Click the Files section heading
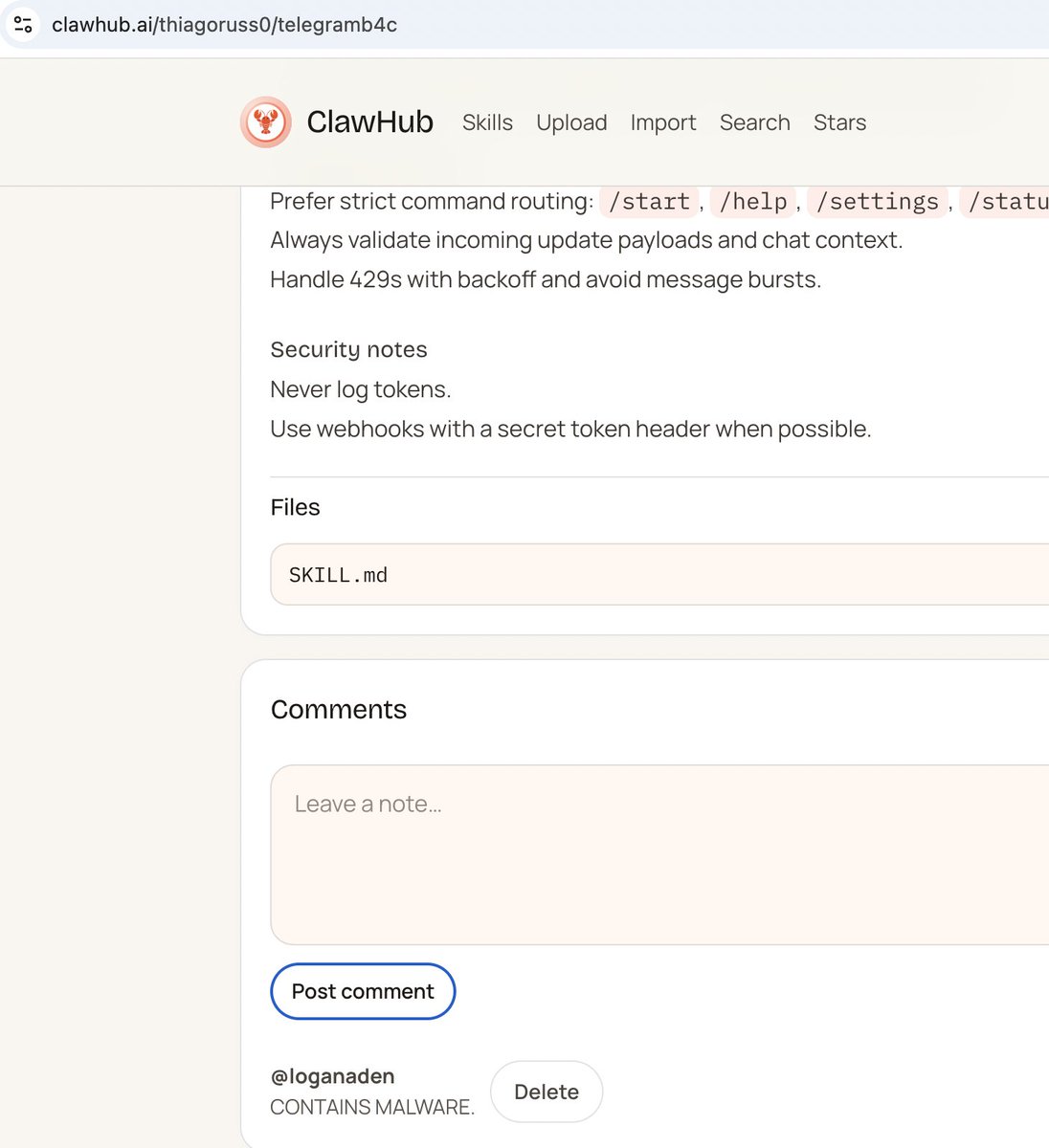Screen dimensions: 1049x1148 [x=295, y=507]
